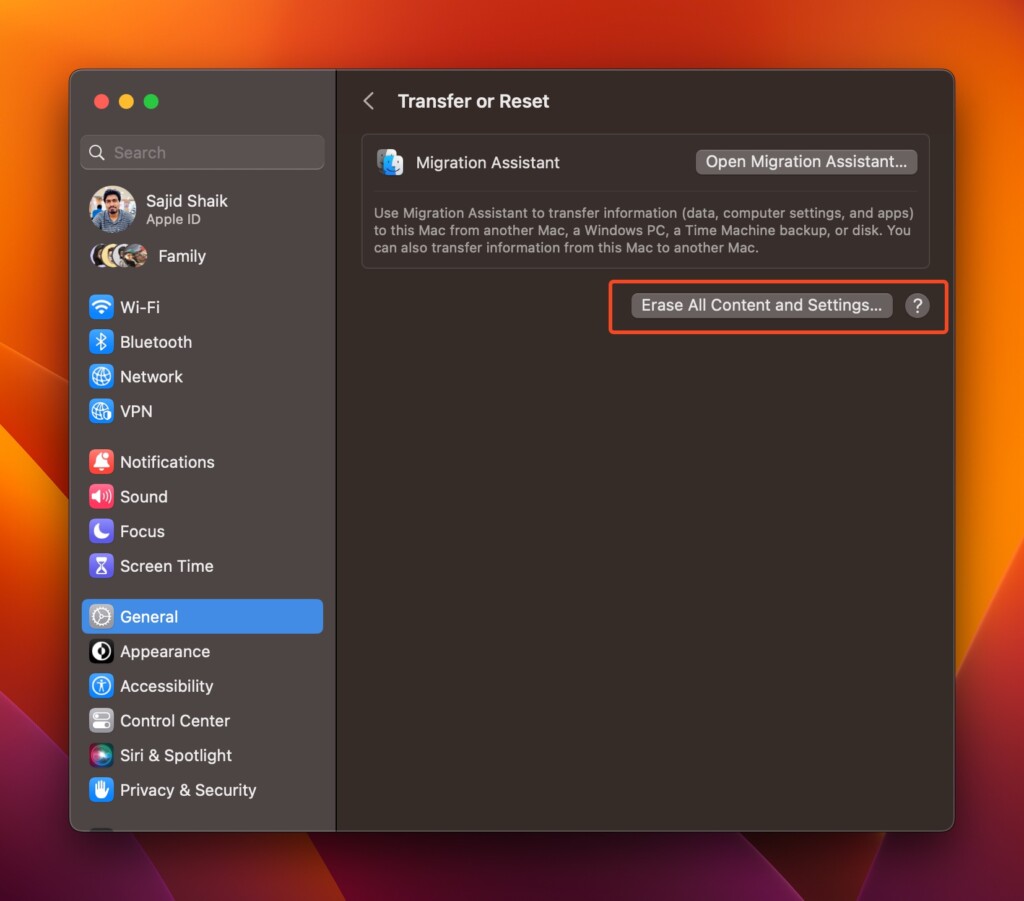Open Privacy & Security via the hand icon
Image resolution: width=1024 pixels, height=901 pixels.
point(101,790)
